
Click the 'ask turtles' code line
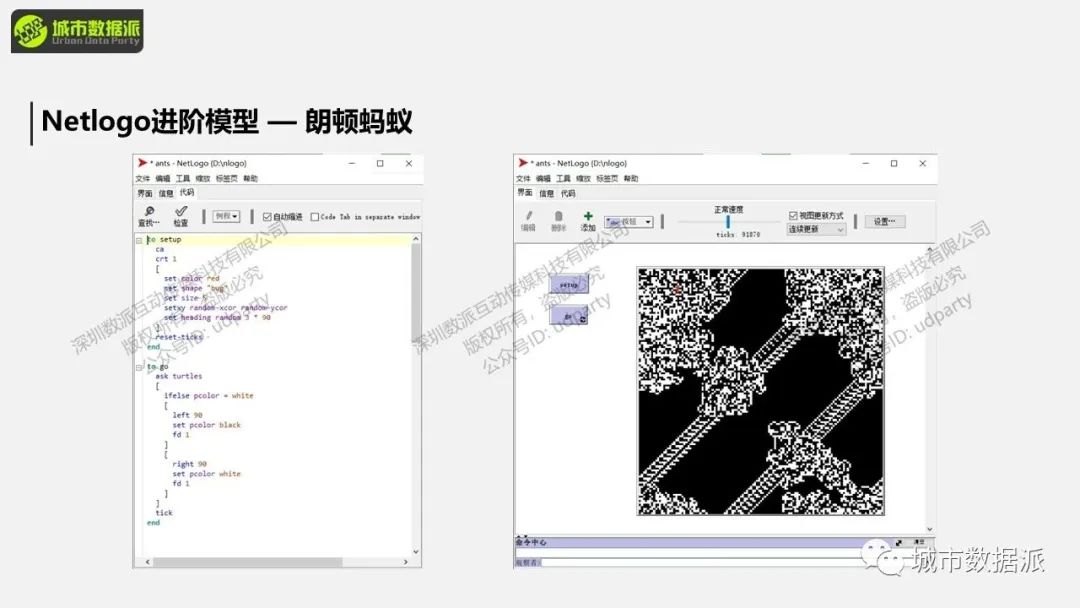pos(179,377)
